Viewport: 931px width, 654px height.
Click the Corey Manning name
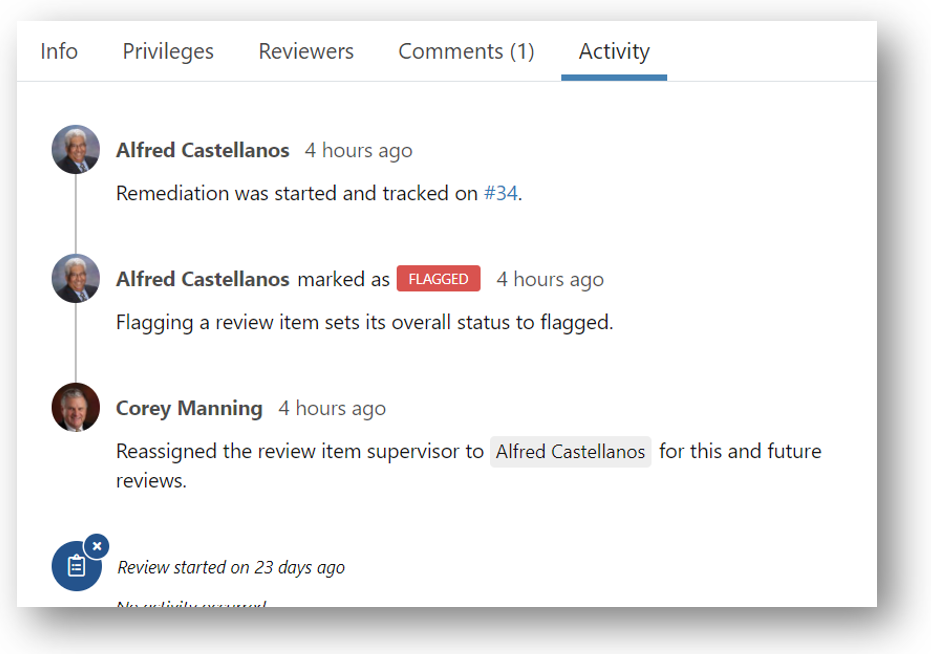[x=189, y=409]
